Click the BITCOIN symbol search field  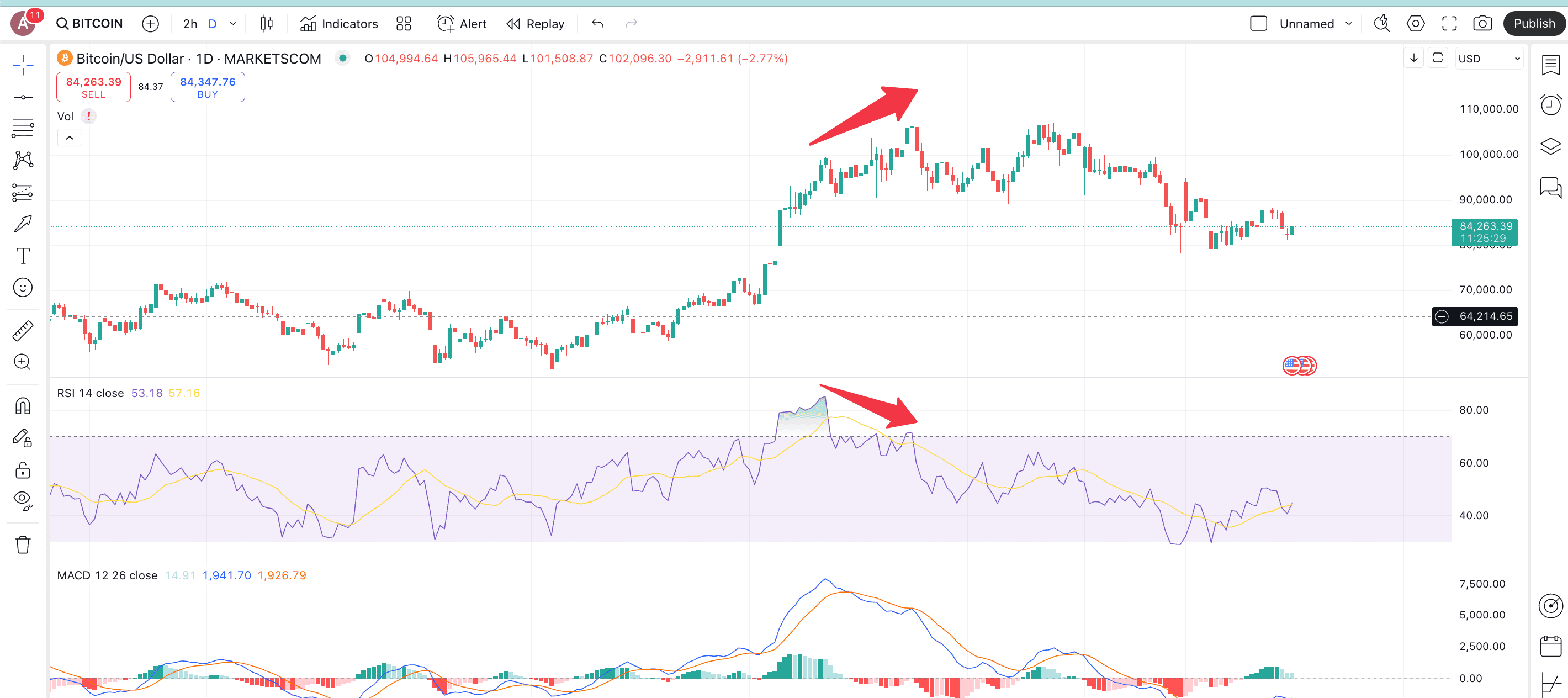pyautogui.click(x=89, y=24)
